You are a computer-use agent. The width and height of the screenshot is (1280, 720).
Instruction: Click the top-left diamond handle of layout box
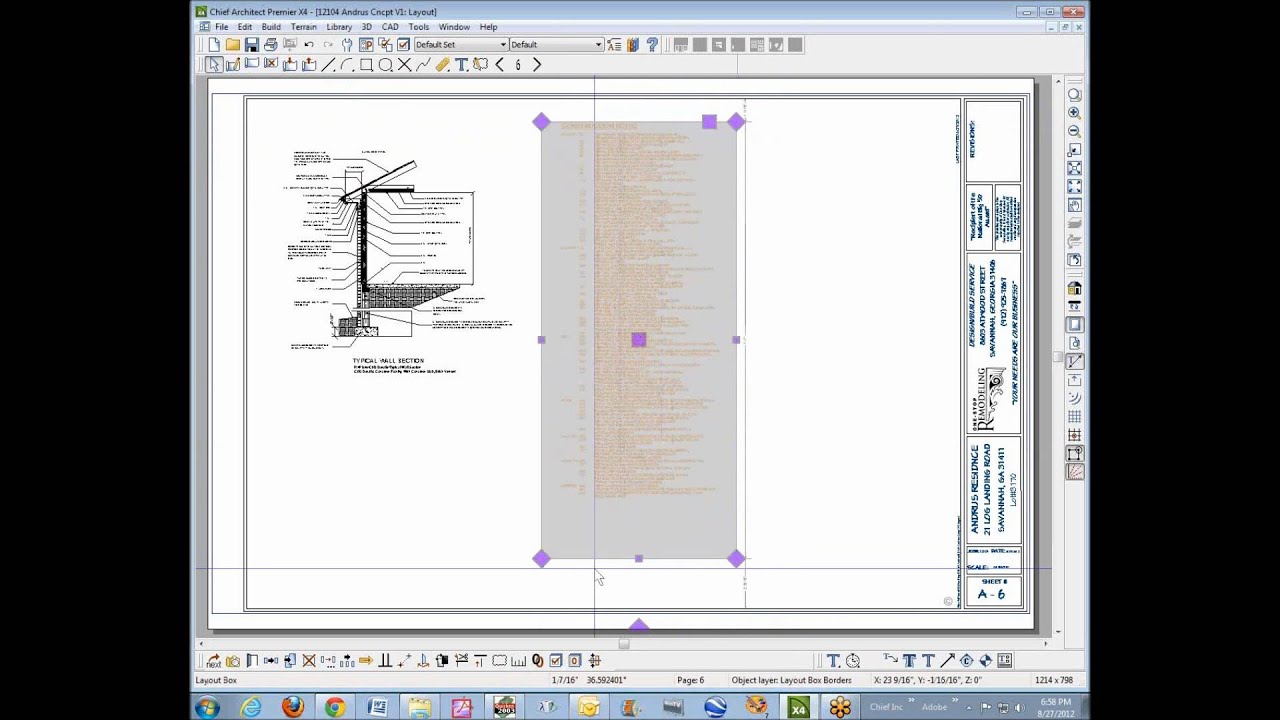tap(541, 122)
